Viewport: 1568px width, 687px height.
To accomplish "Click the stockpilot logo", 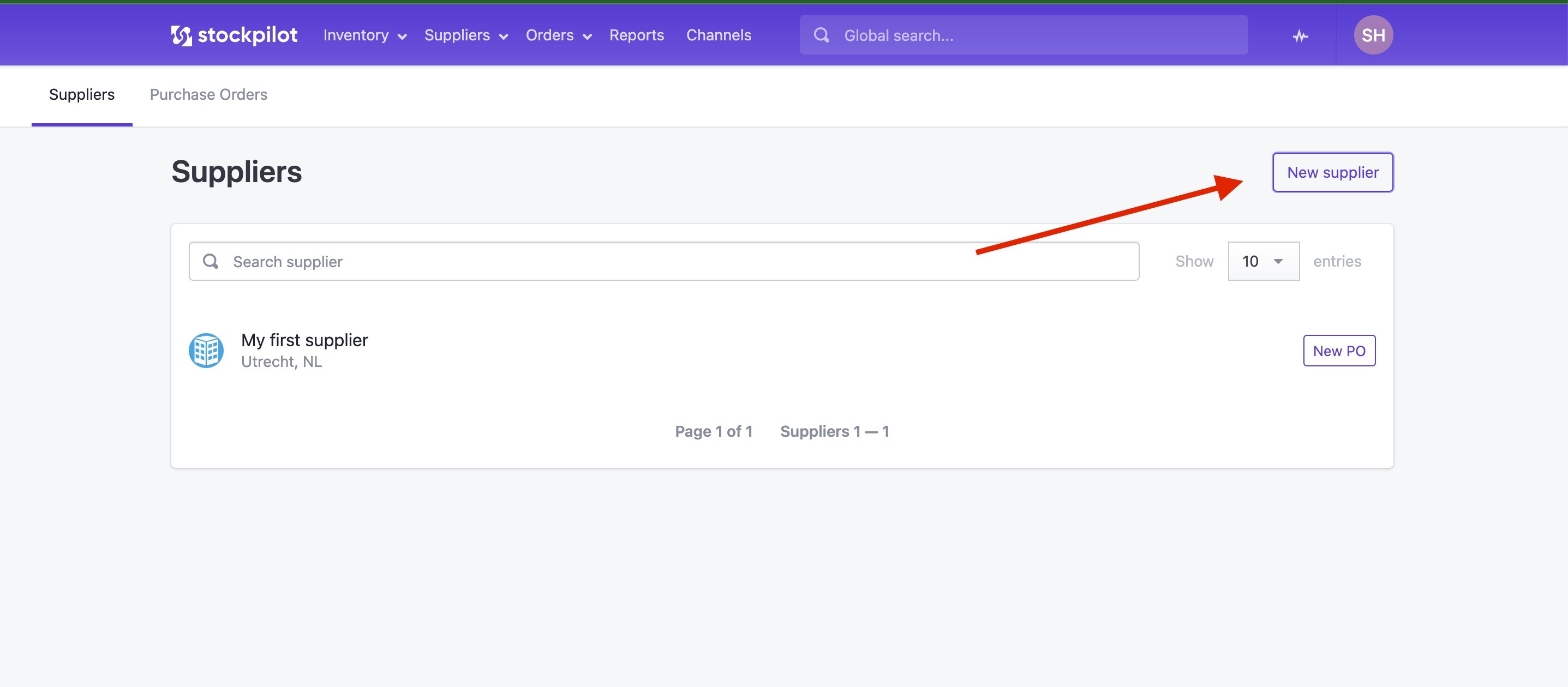I will pos(234,35).
